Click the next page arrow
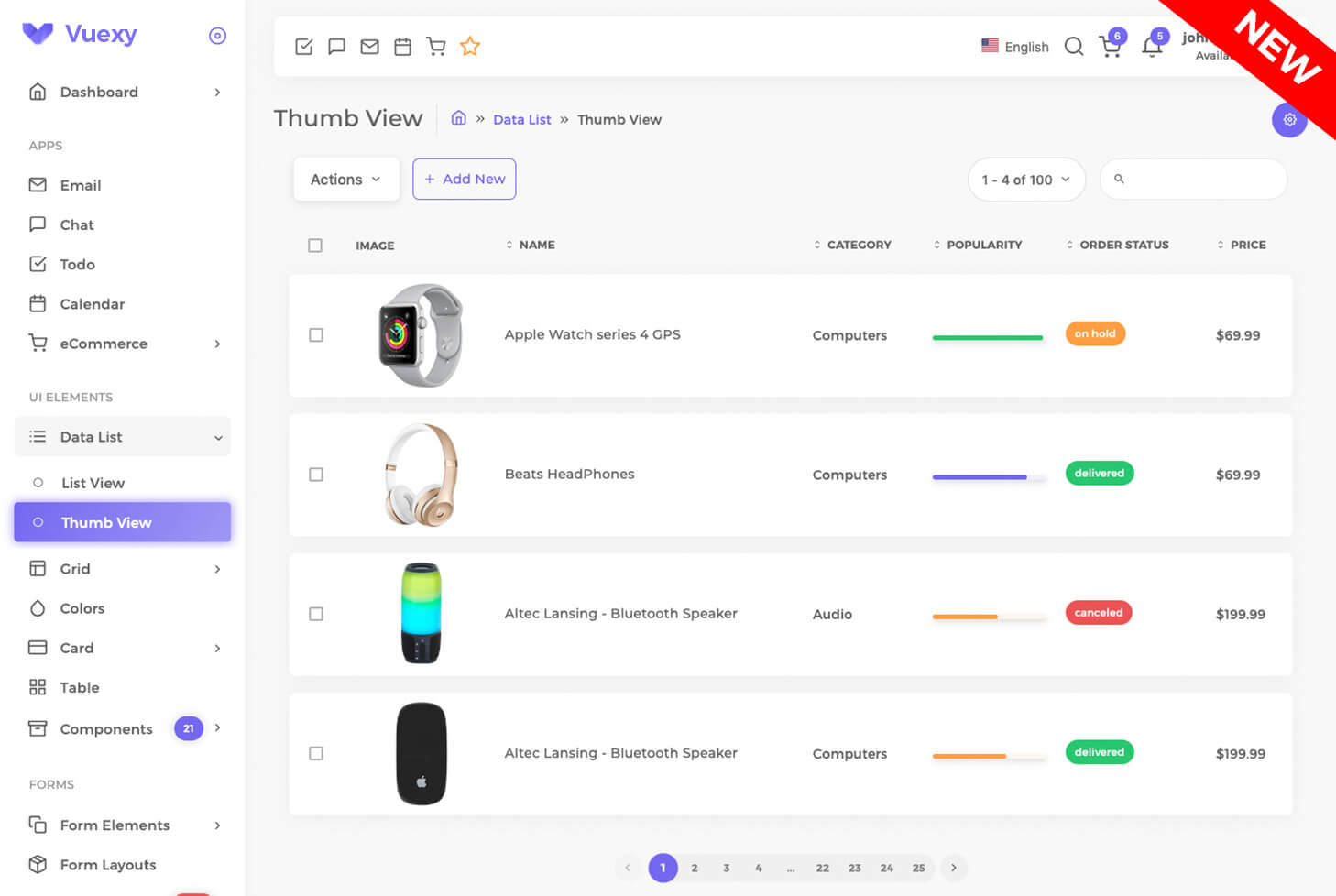 (954, 868)
